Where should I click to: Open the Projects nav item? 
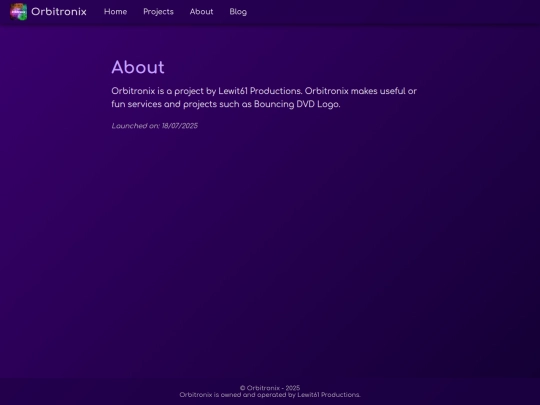[x=158, y=12]
